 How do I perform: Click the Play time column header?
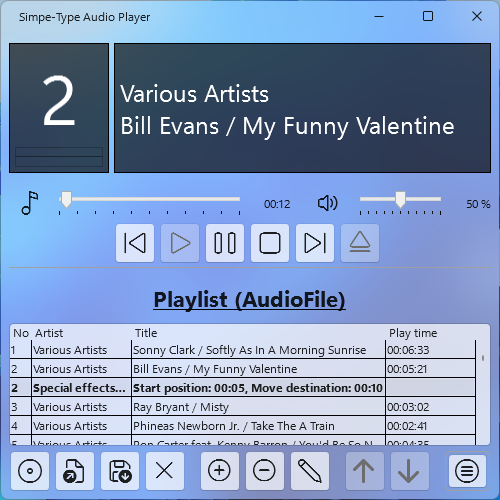click(x=413, y=333)
